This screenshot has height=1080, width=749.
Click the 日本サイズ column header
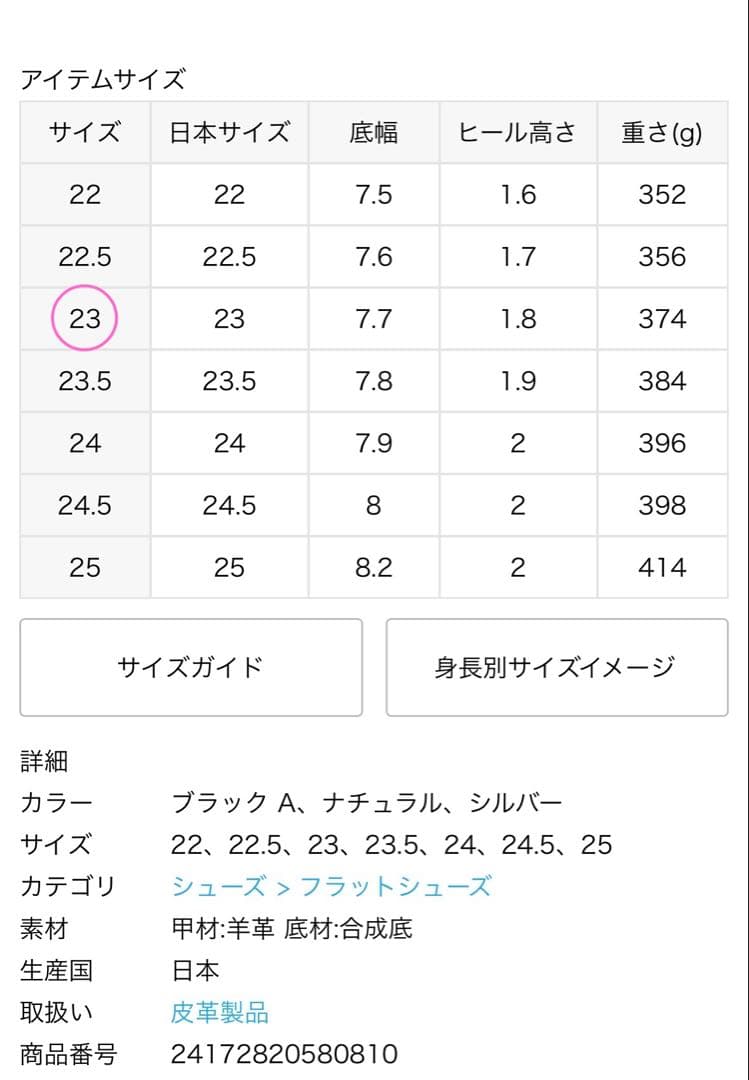click(229, 131)
